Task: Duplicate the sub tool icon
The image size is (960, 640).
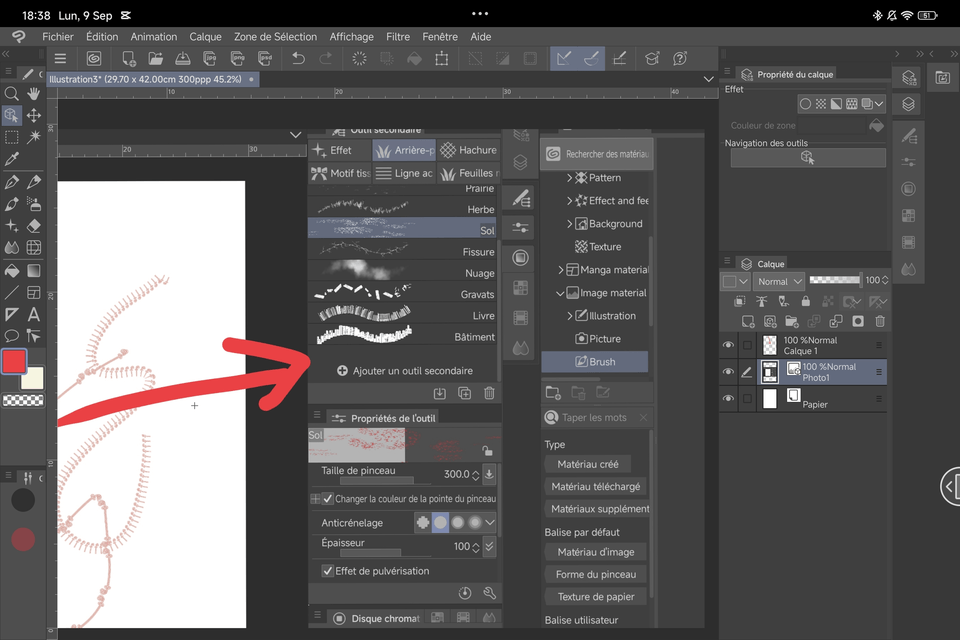Action: coord(465,393)
